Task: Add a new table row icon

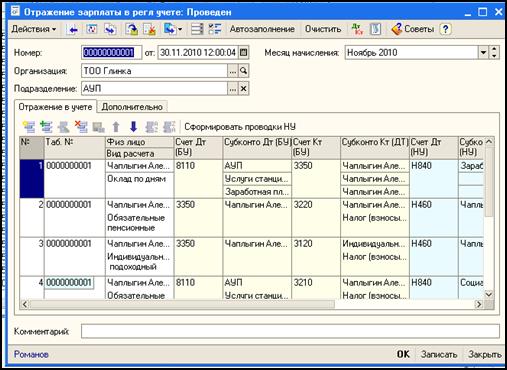Action: pos(29,127)
